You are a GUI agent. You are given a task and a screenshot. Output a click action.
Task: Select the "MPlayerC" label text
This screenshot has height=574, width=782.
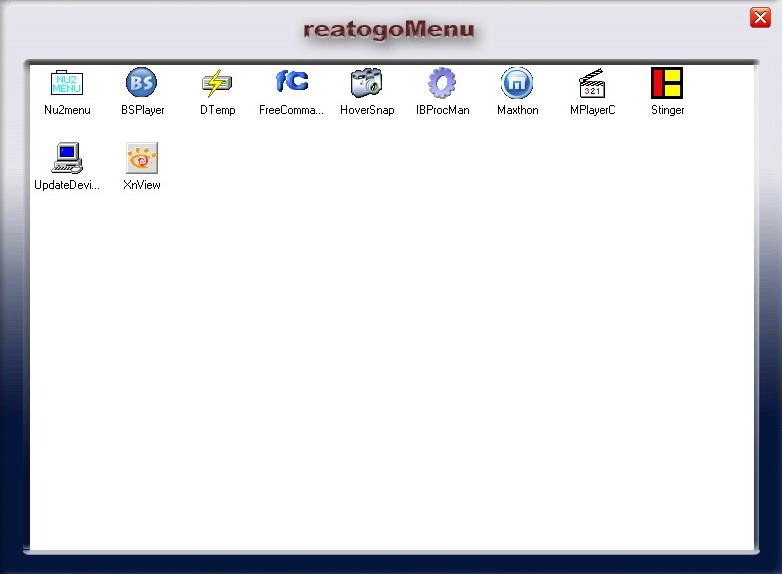click(x=592, y=110)
